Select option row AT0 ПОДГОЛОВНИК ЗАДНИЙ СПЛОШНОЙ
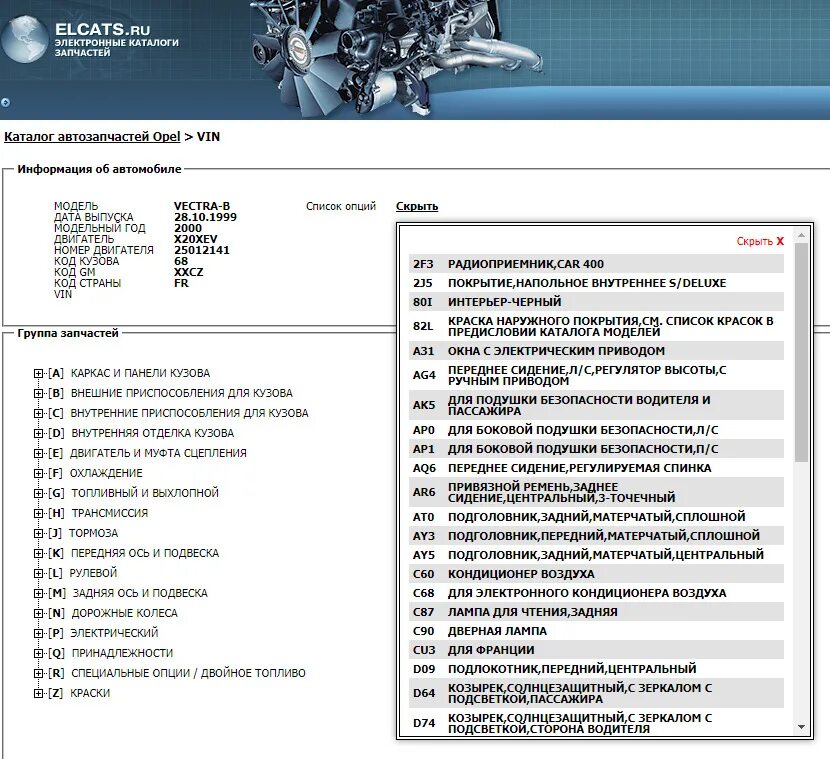Image resolution: width=830 pixels, height=759 pixels. click(597, 517)
